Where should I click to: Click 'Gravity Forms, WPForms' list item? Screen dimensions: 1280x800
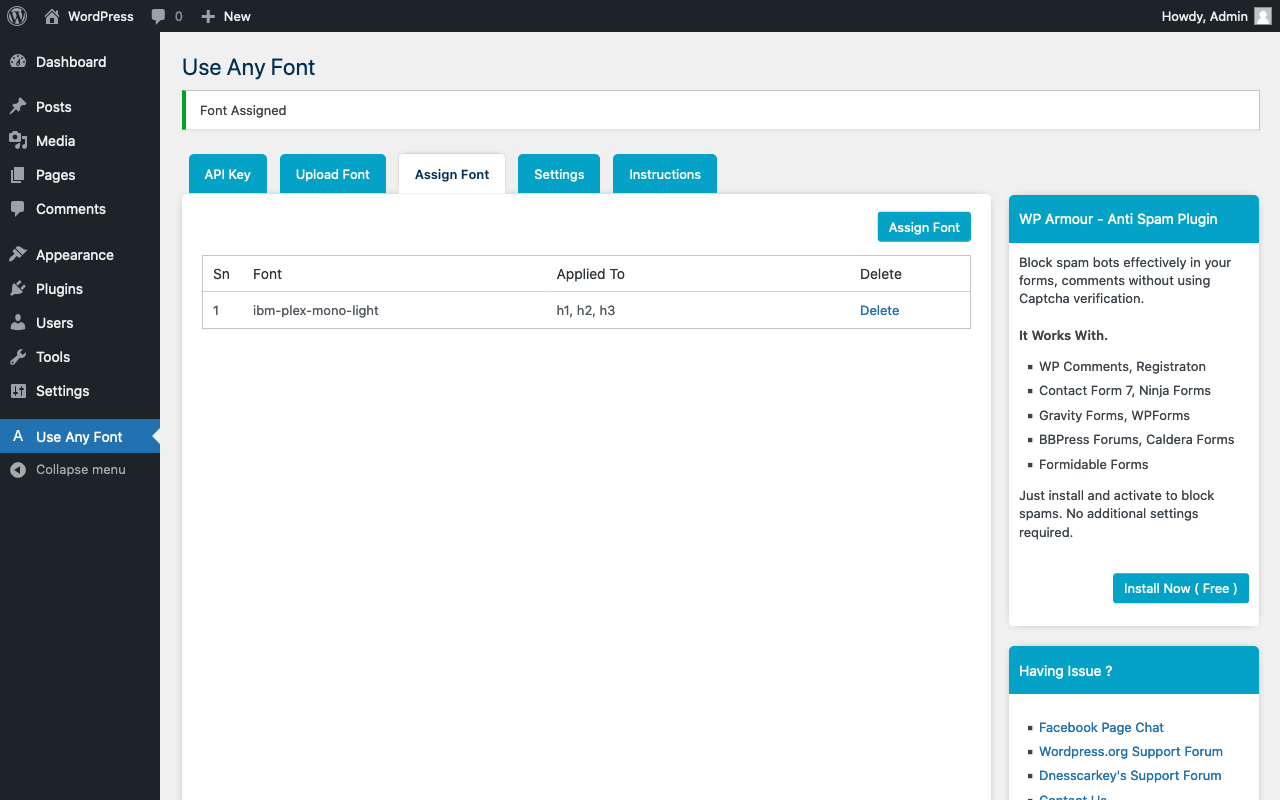pyautogui.click(x=1114, y=415)
